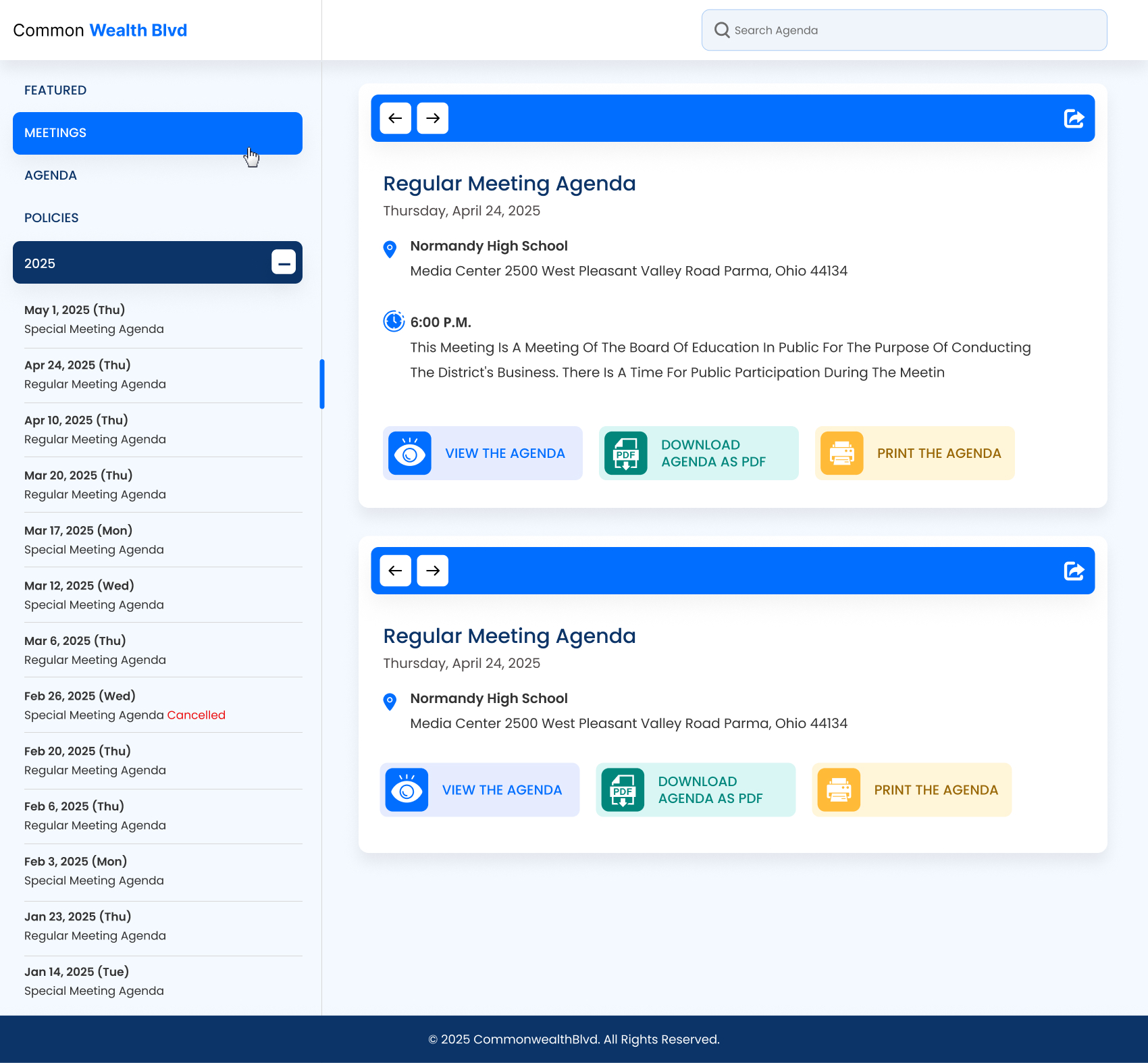Open Apr 24, 2025 Regular Meeting Agenda
The image size is (1148, 1063).
(163, 375)
